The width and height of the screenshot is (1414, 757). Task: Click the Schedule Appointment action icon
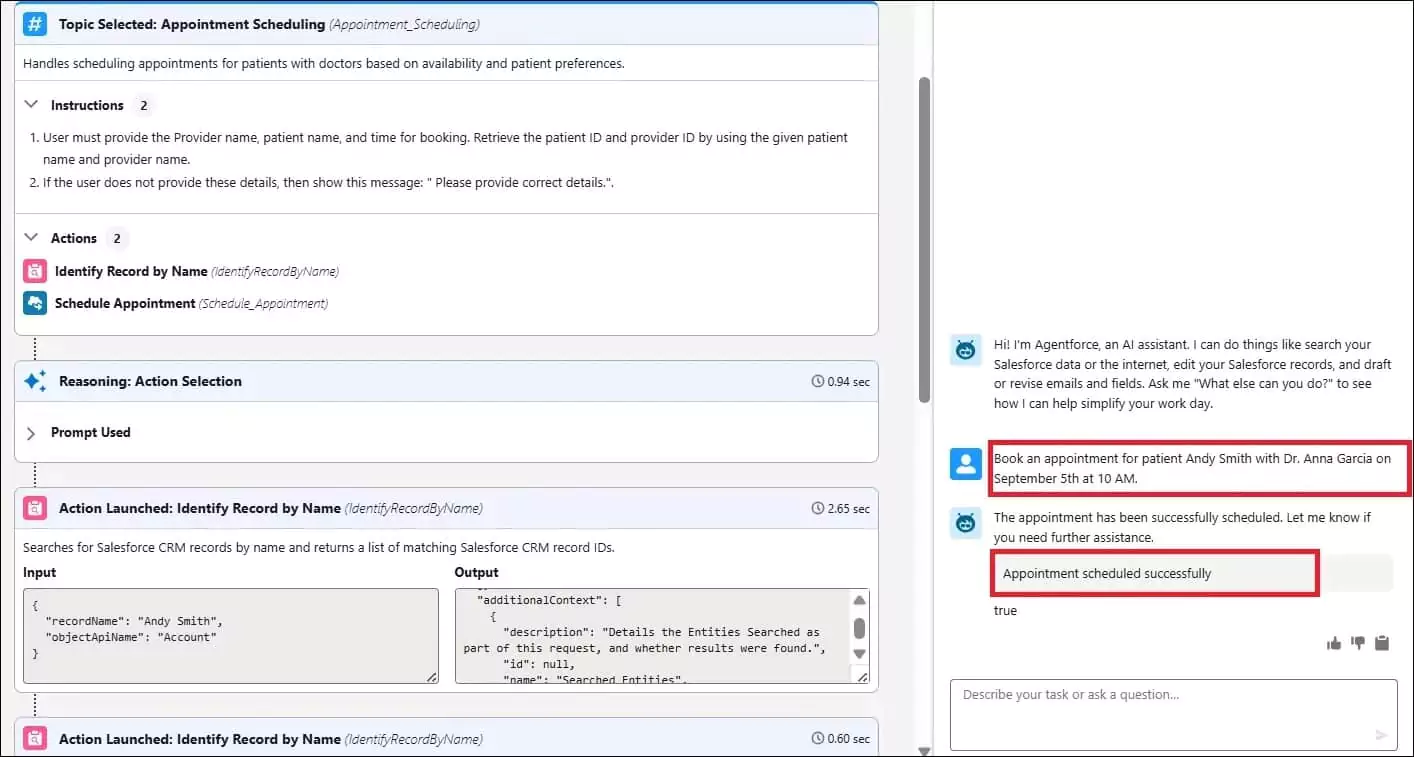tap(35, 303)
